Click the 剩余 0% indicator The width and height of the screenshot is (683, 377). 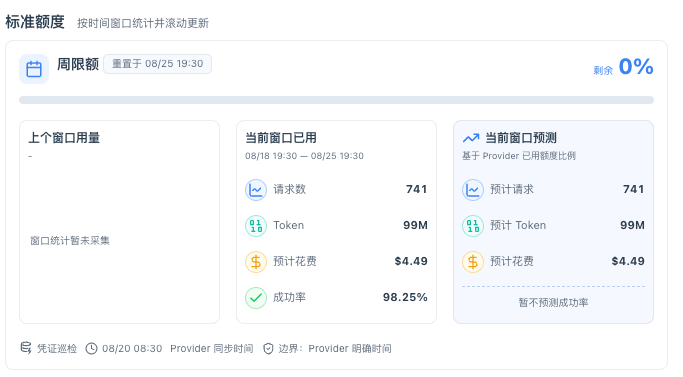coord(623,67)
